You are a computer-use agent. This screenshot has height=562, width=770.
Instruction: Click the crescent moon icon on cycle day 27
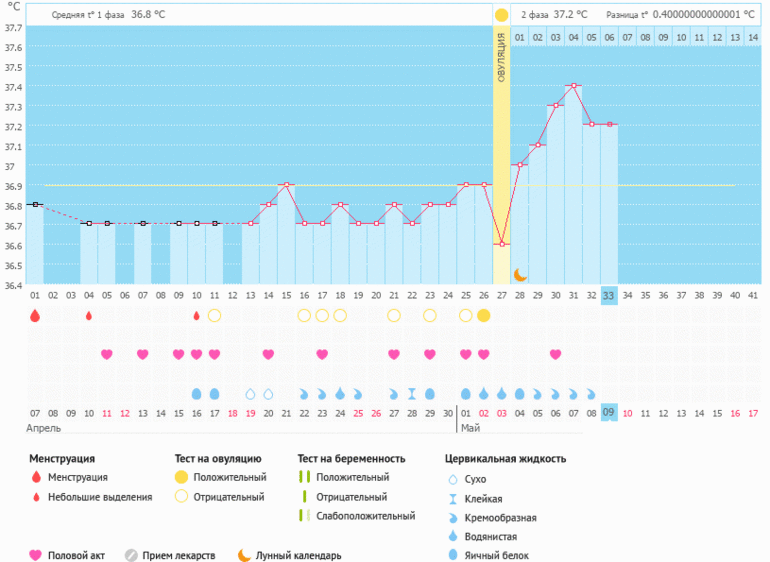click(520, 274)
